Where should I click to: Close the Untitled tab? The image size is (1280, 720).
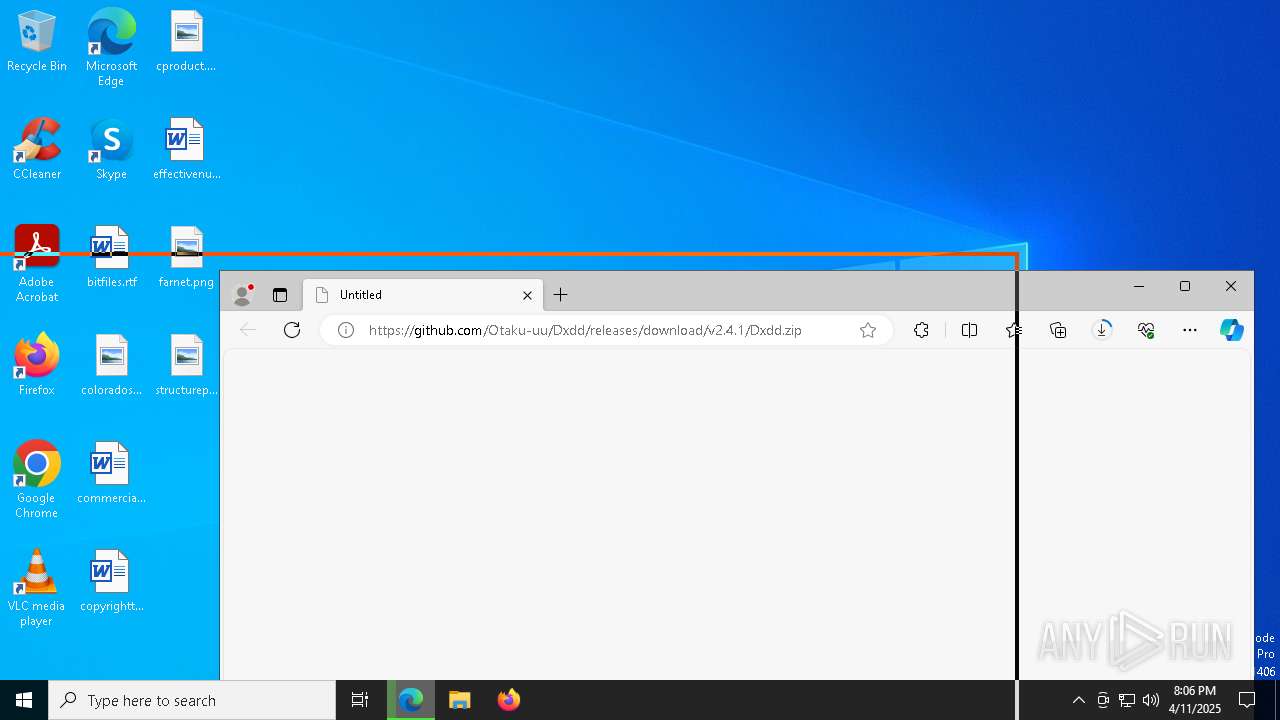(527, 295)
